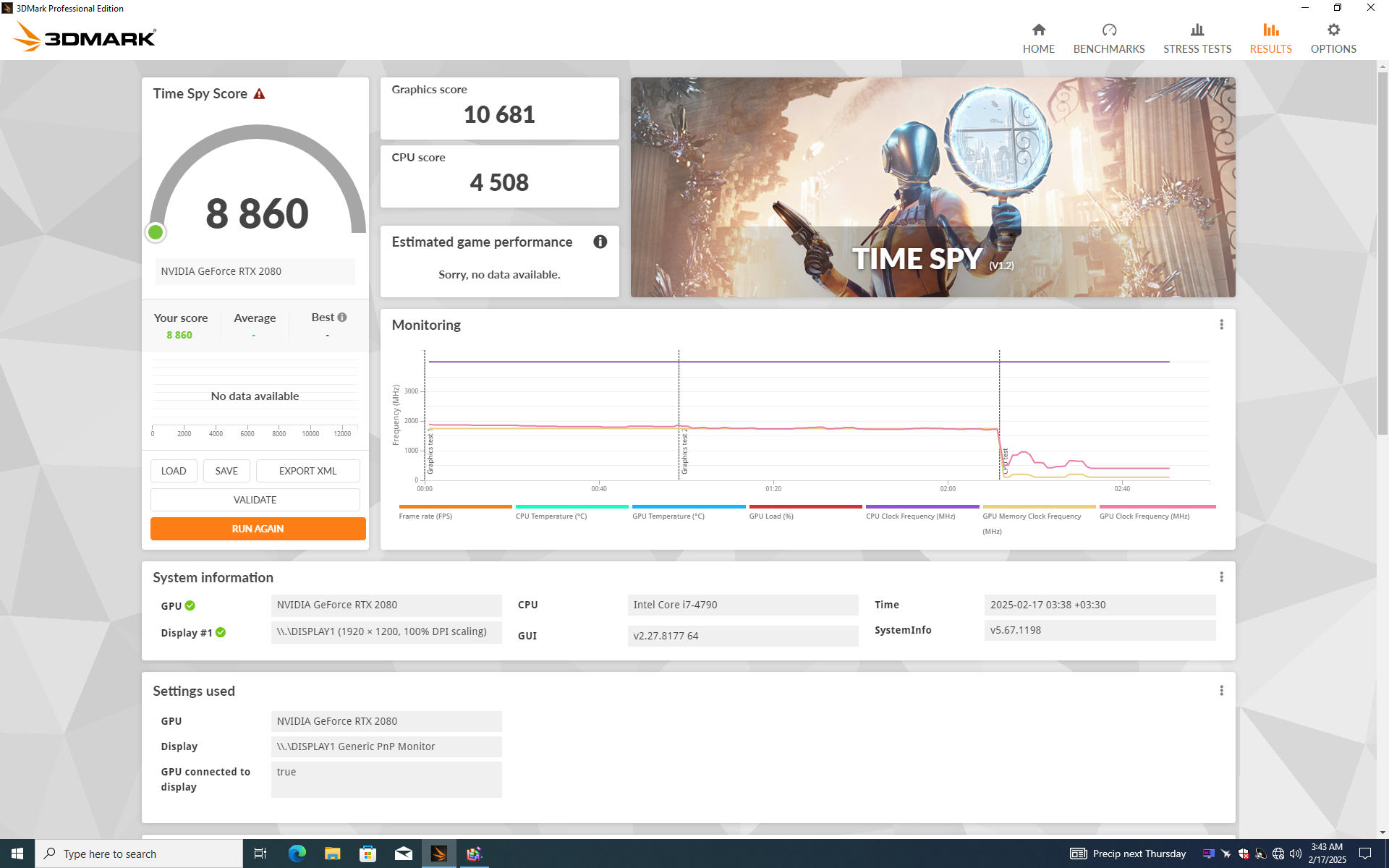Screen dimensions: 1389x868
Task: Open the notification center icon
Action: tap(1365, 854)
